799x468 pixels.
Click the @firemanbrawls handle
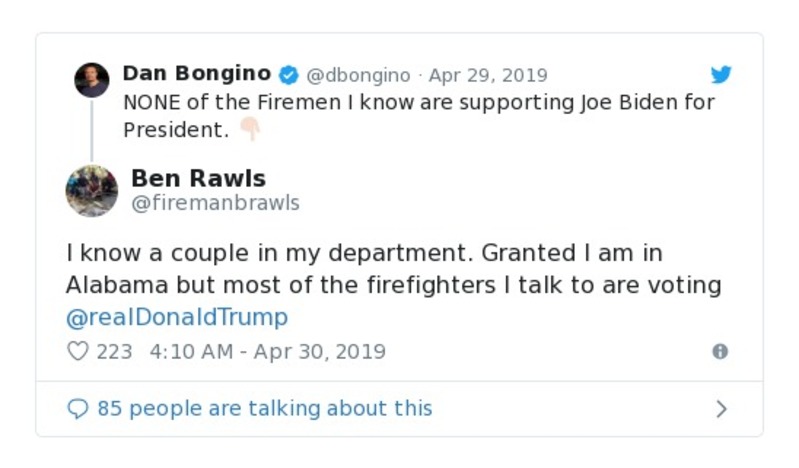pos(215,204)
